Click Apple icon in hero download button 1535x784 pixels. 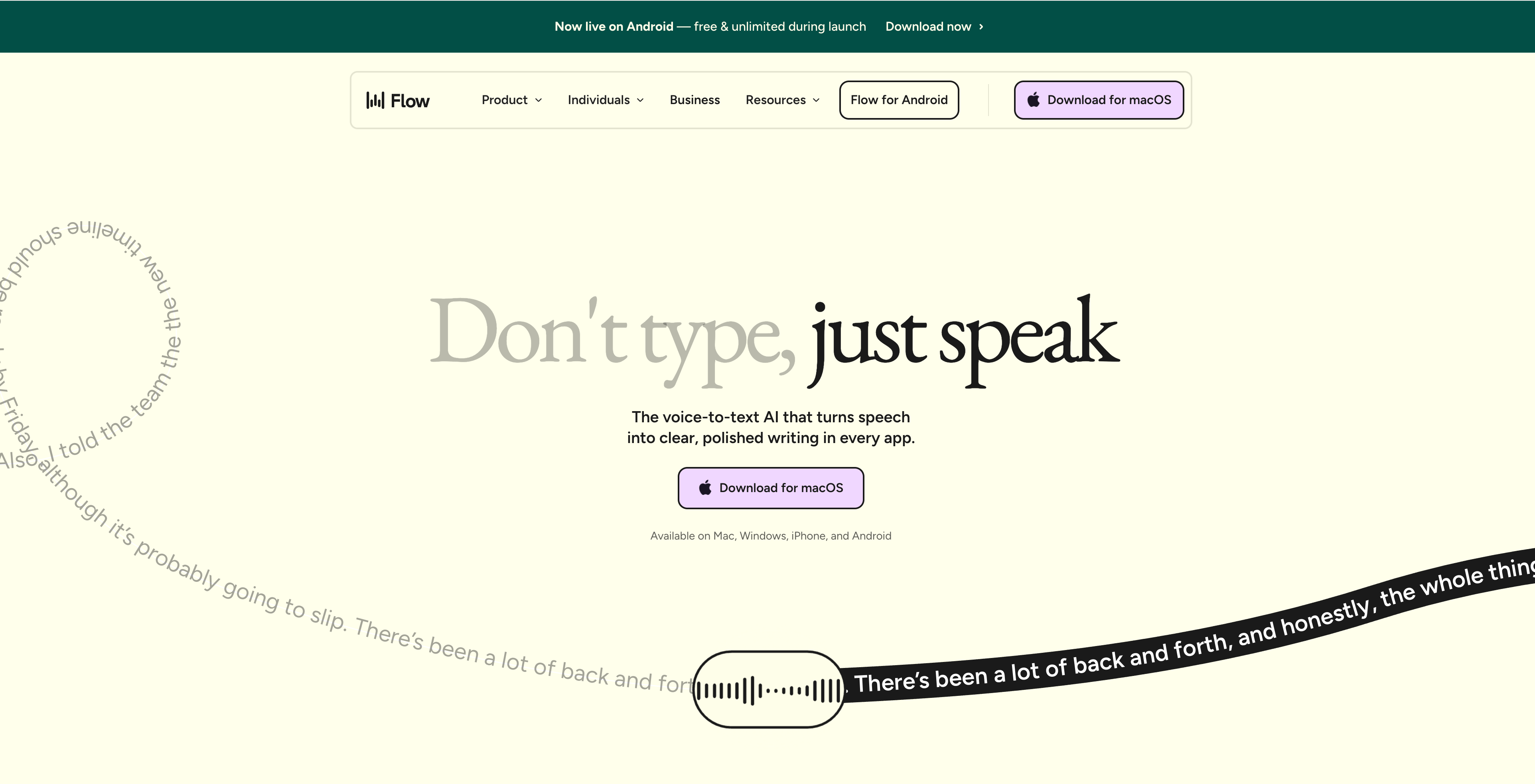[706, 488]
